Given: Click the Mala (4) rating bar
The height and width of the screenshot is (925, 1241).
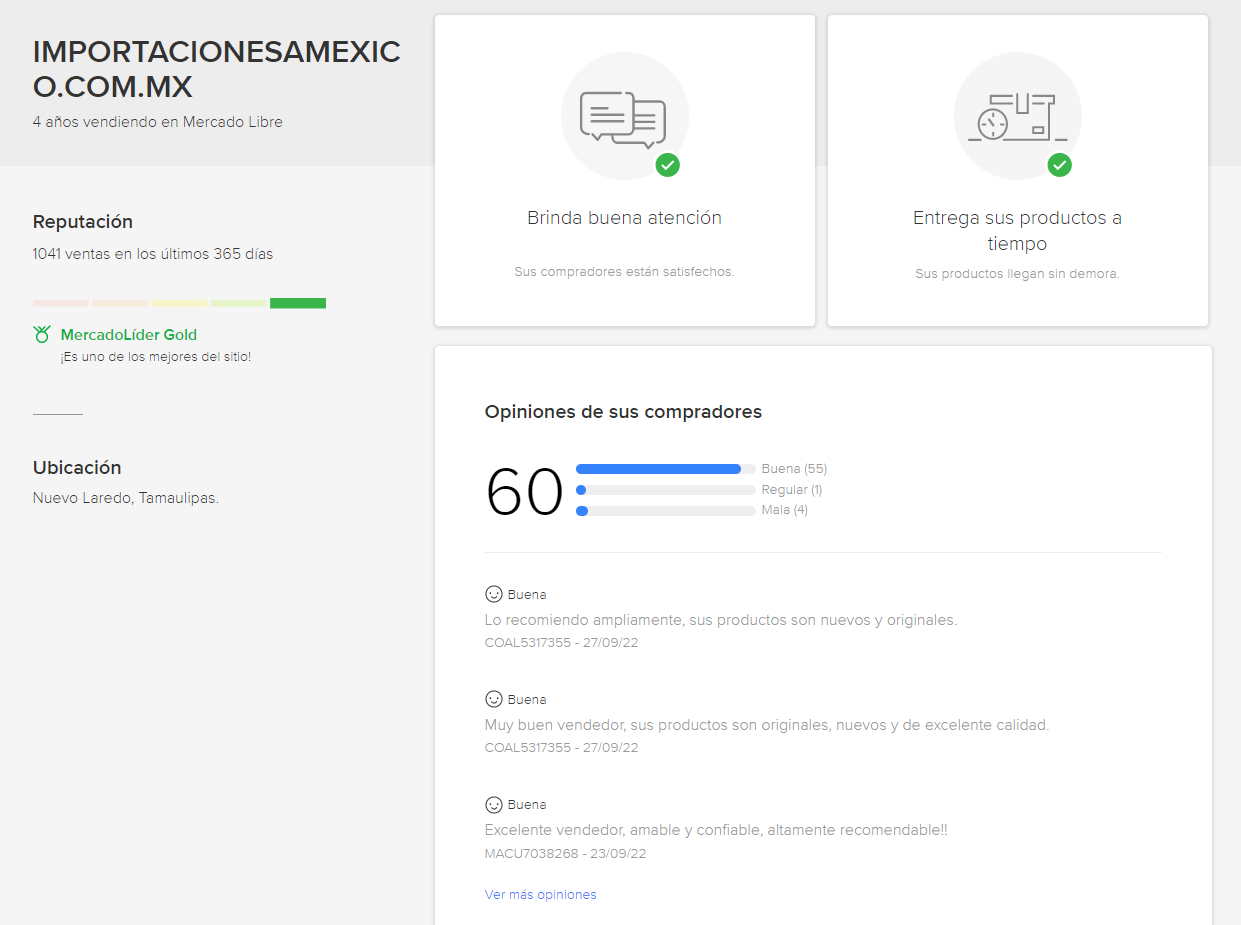Looking at the screenshot, I should coord(666,511).
